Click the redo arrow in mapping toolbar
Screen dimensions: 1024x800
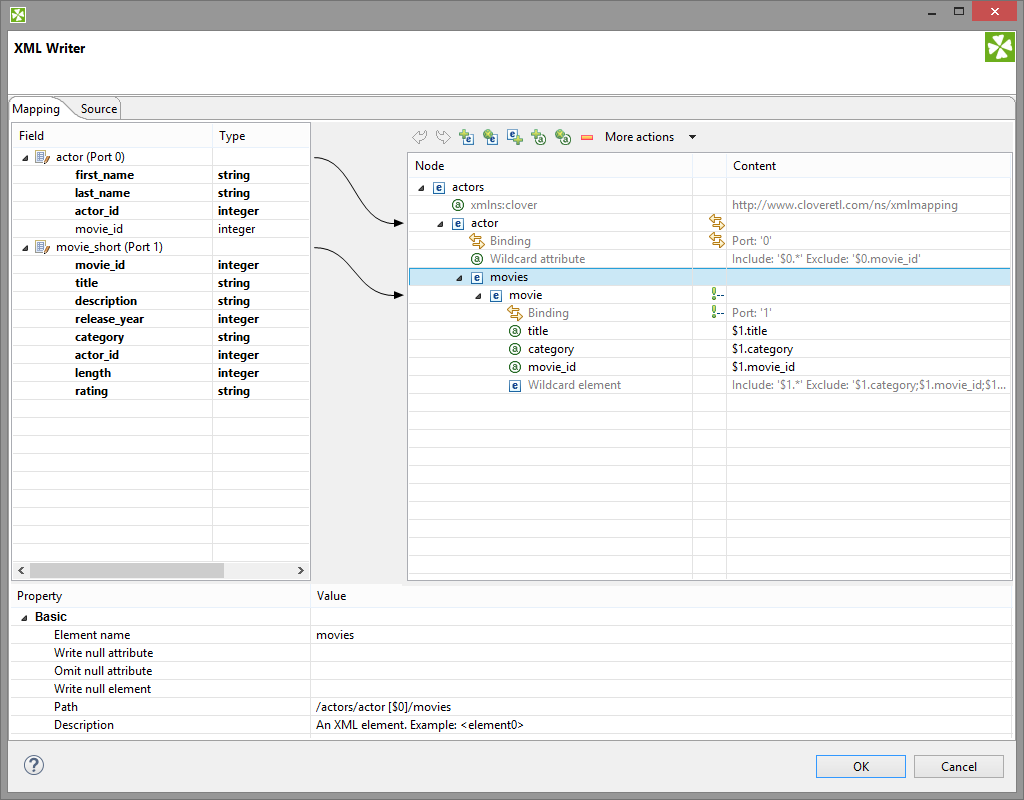tap(443, 137)
